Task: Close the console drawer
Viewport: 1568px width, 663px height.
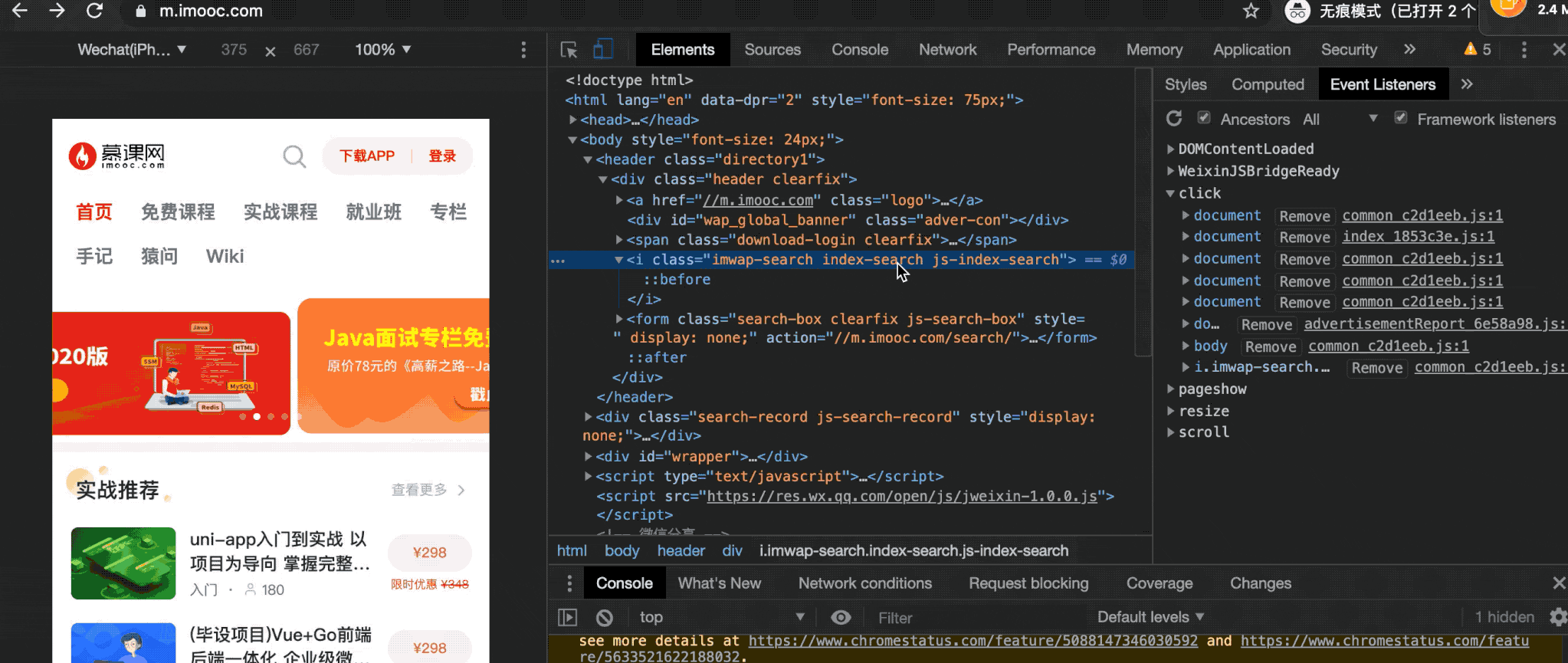Action: pyautogui.click(x=1559, y=584)
